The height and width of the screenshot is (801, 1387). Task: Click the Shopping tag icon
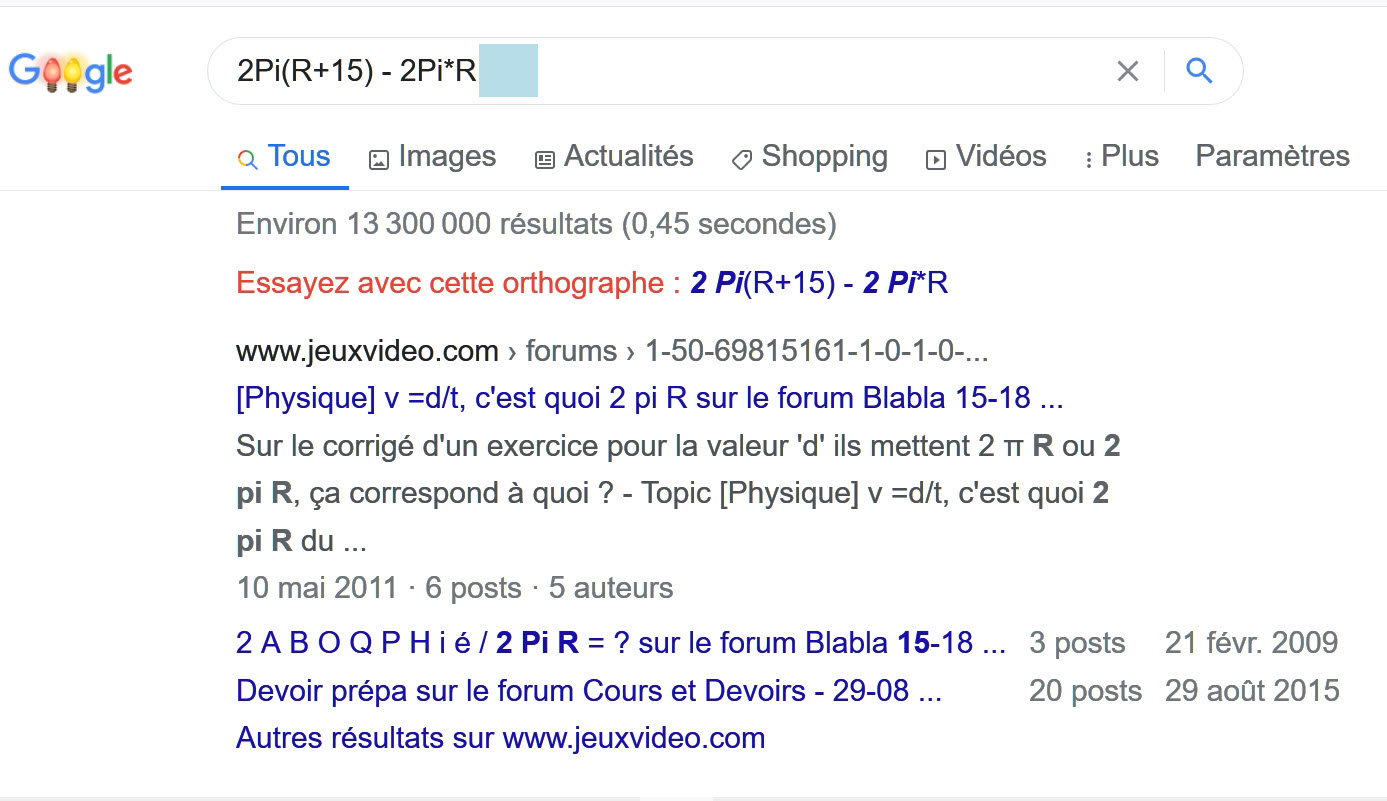pos(741,159)
